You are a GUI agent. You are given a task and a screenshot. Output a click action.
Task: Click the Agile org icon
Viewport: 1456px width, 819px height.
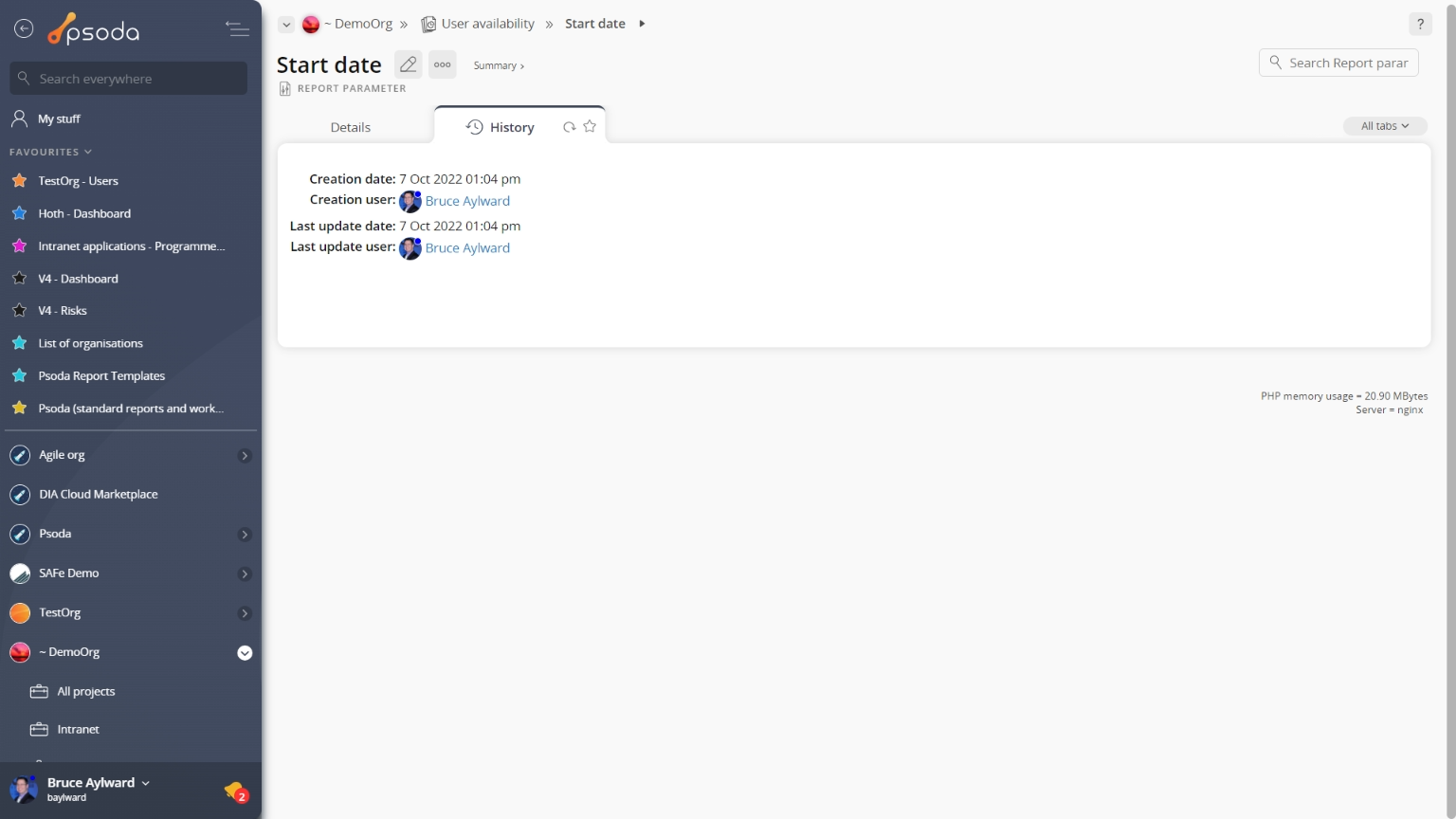pyautogui.click(x=20, y=456)
